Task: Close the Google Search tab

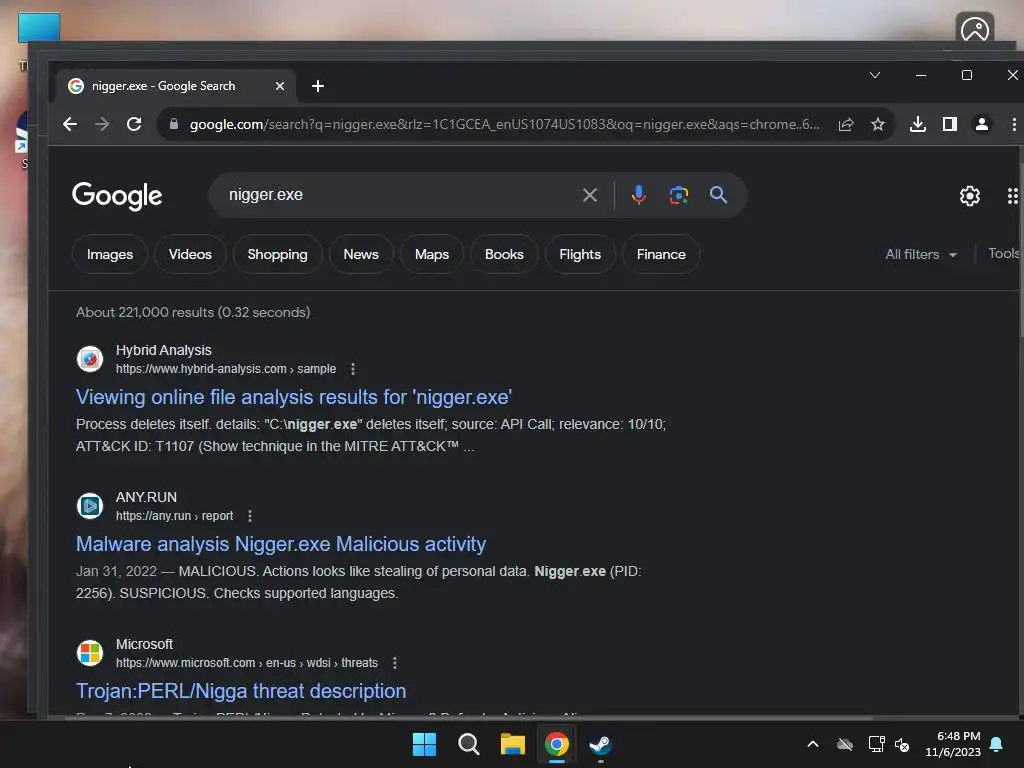Action: [x=280, y=86]
